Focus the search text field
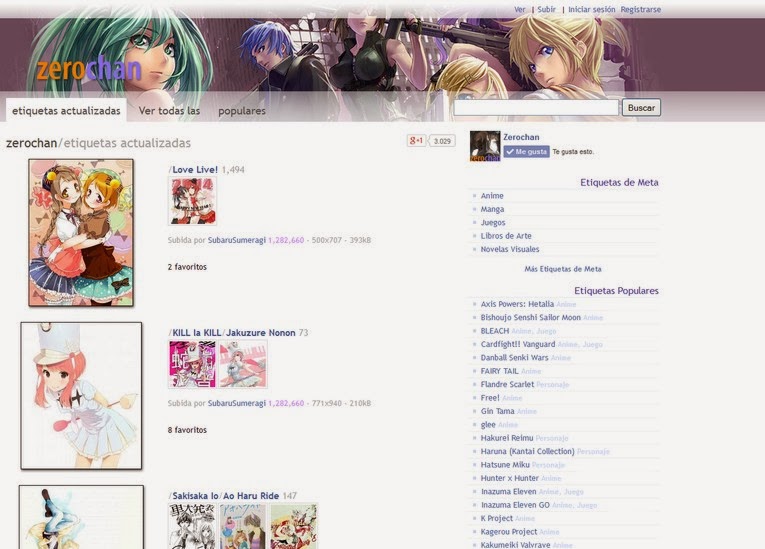Screen dimensions: 765x549 [536, 108]
